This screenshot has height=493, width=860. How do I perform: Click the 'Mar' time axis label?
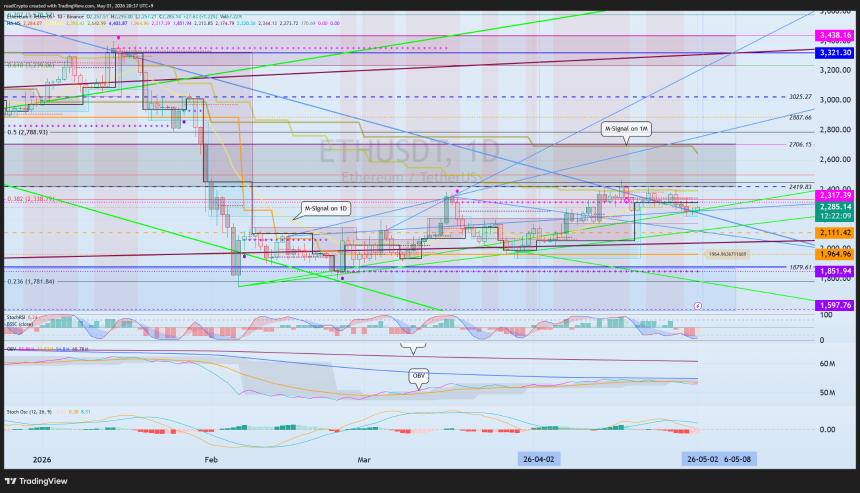tap(364, 460)
